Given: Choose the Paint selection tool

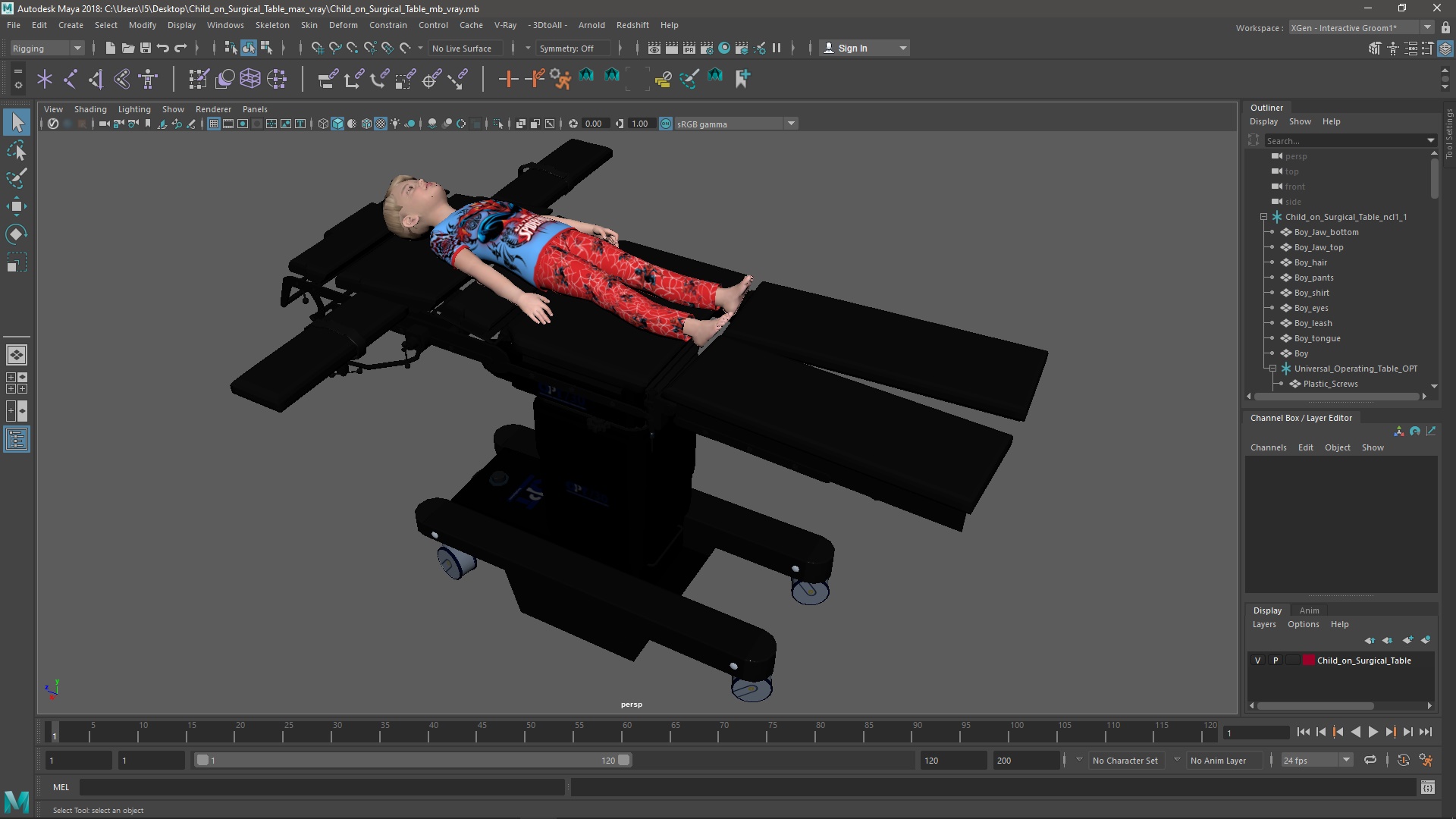Looking at the screenshot, I should [x=17, y=179].
